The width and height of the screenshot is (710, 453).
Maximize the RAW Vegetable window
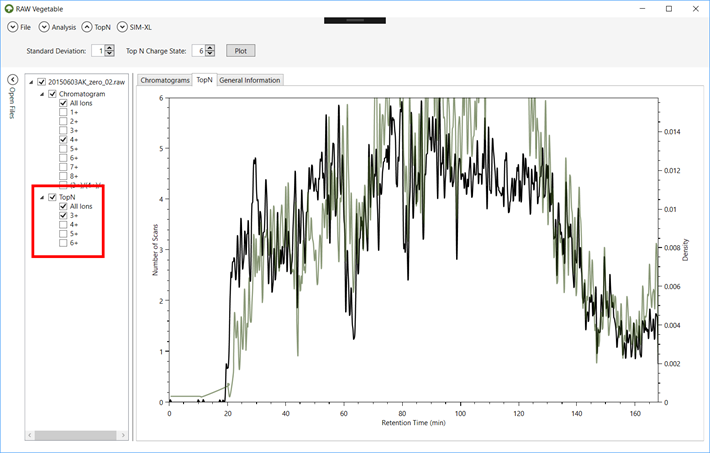click(x=669, y=9)
